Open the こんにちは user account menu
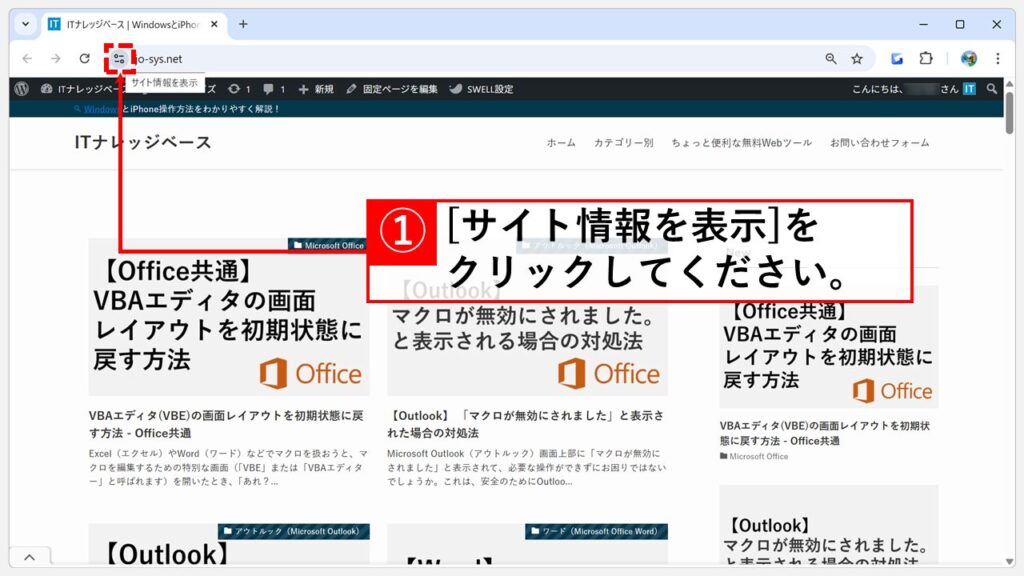Screen dimensions: 1024x576 click(914, 89)
